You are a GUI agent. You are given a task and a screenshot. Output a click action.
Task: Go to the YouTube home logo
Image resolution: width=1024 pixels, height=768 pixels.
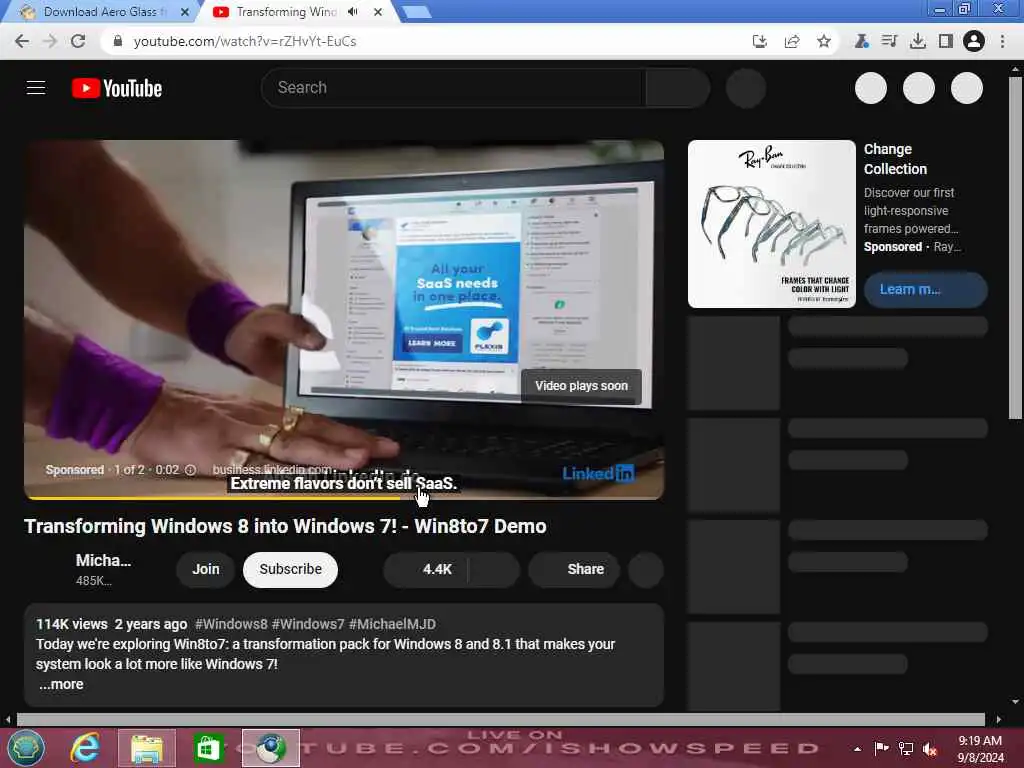117,88
